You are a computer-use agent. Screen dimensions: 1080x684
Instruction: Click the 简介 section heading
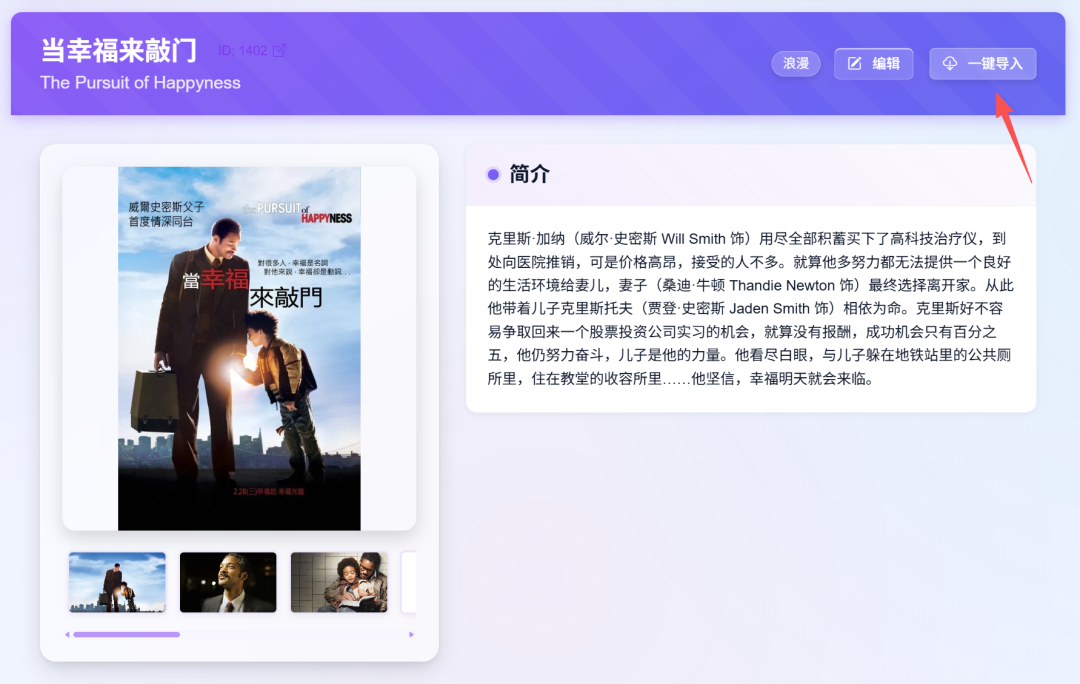pos(529,174)
